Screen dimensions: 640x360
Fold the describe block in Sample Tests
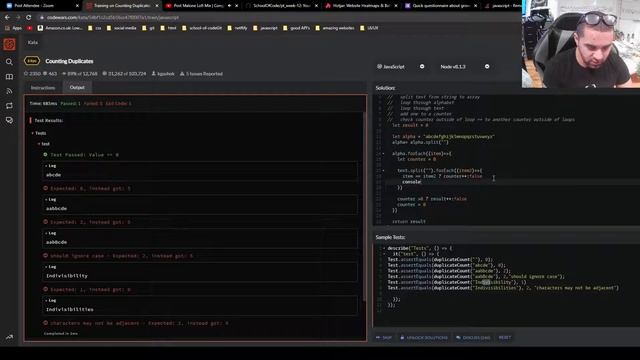384,248
